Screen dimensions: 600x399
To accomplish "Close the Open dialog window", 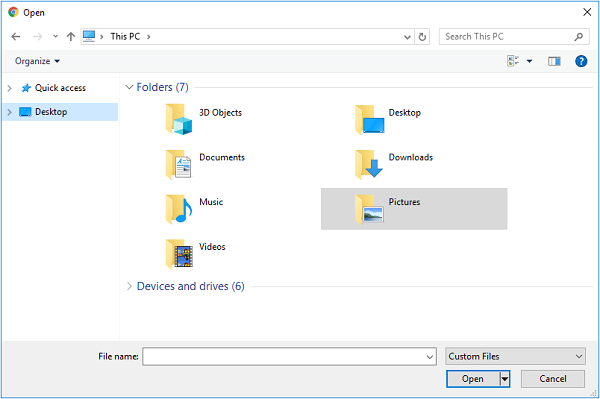I will coord(587,12).
